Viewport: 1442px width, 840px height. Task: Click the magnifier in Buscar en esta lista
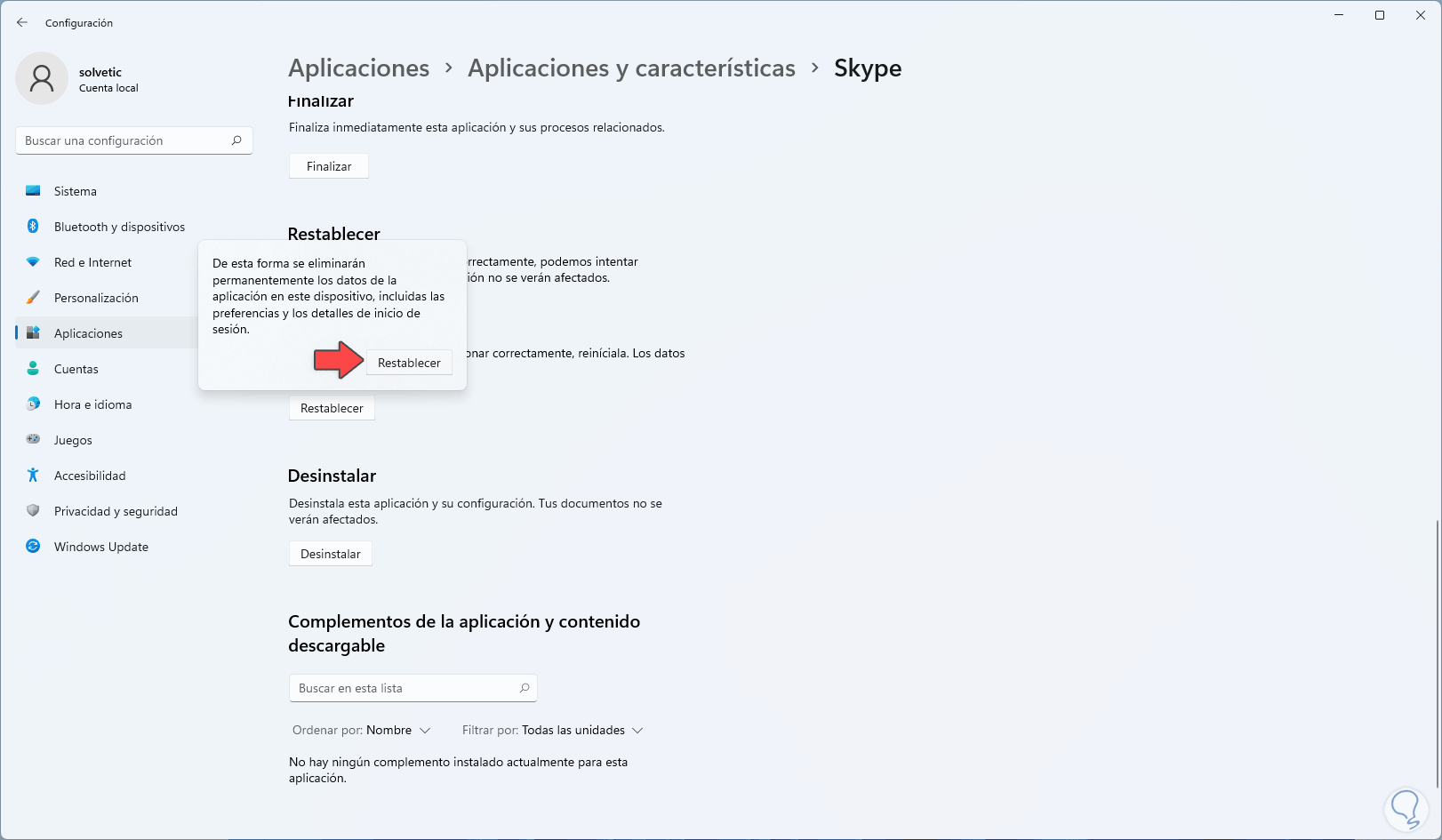(525, 688)
